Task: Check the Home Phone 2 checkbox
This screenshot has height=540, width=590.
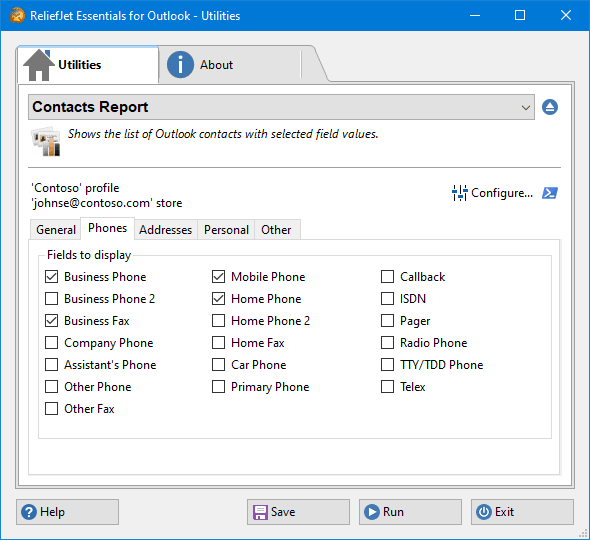Action: 219,321
